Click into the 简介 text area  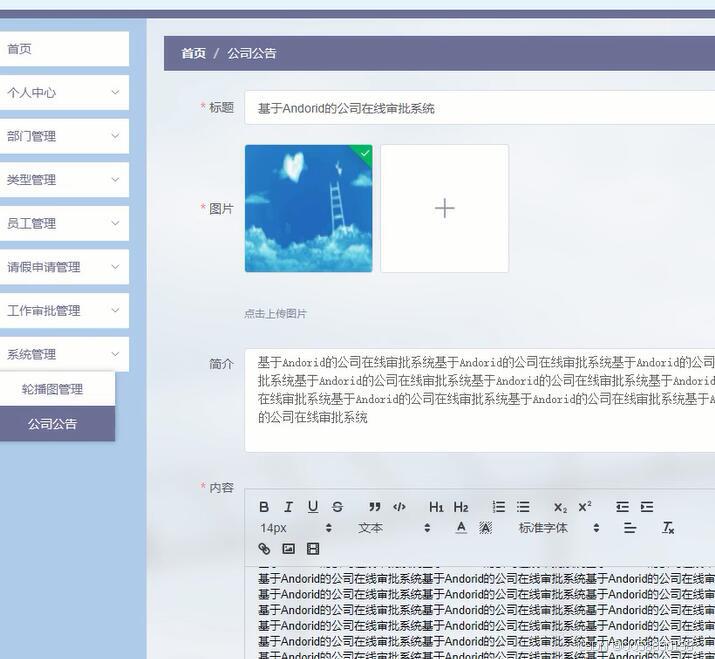tap(480, 400)
